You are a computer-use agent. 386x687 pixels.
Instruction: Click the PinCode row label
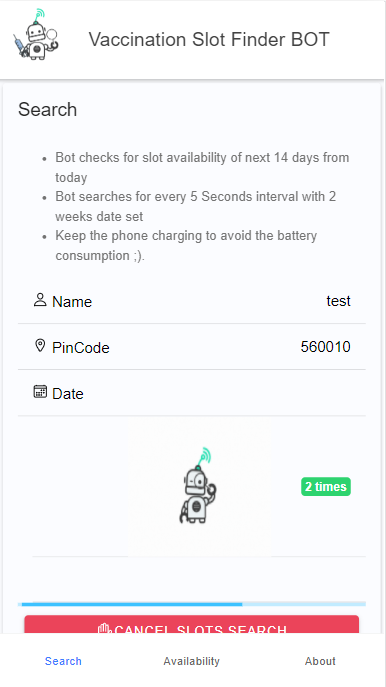pyautogui.click(x=81, y=347)
